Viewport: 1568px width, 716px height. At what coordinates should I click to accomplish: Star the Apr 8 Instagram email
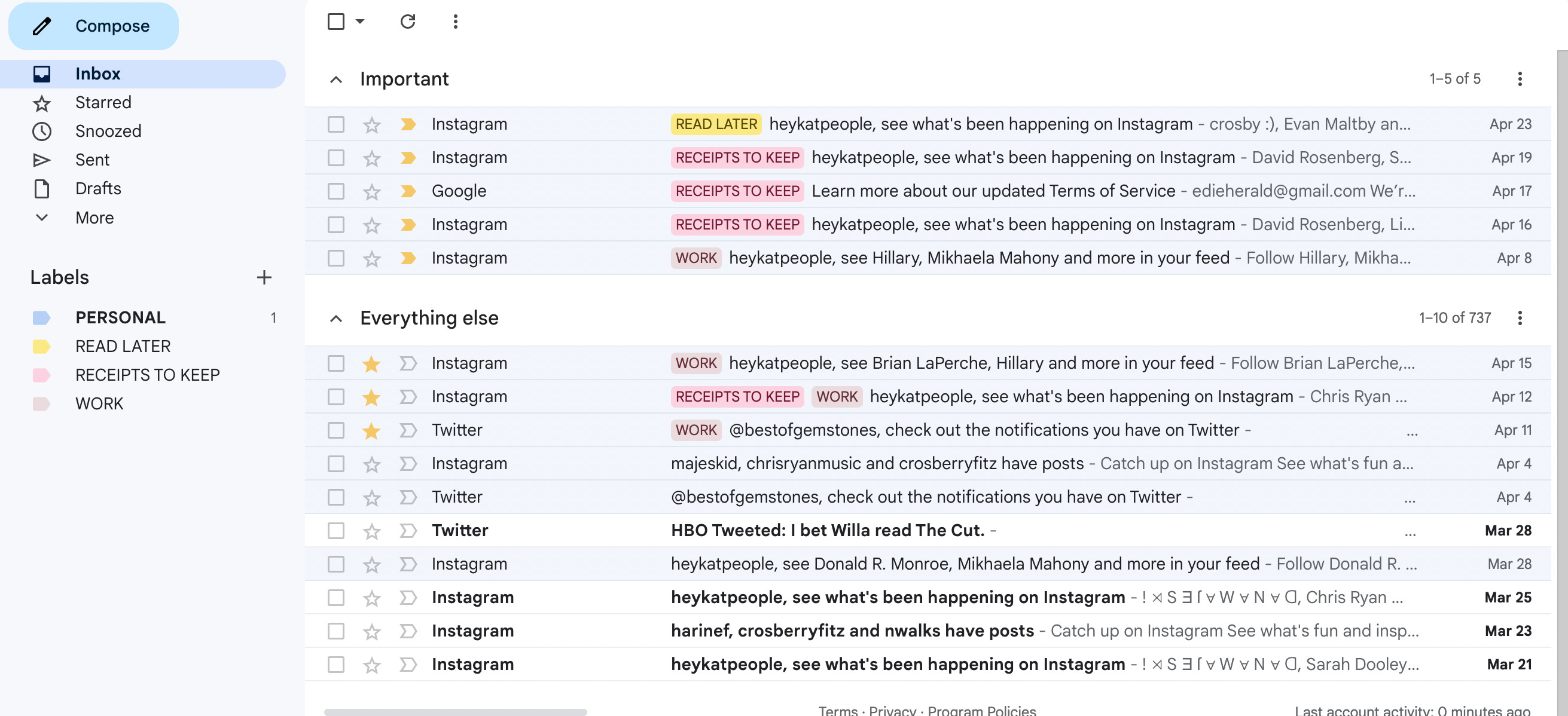tap(371, 258)
